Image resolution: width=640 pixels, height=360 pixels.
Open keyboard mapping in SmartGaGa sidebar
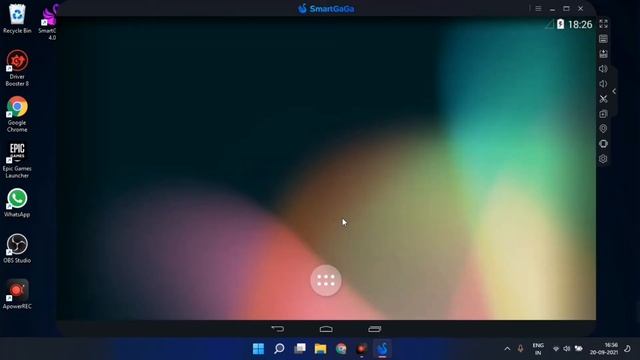point(603,39)
